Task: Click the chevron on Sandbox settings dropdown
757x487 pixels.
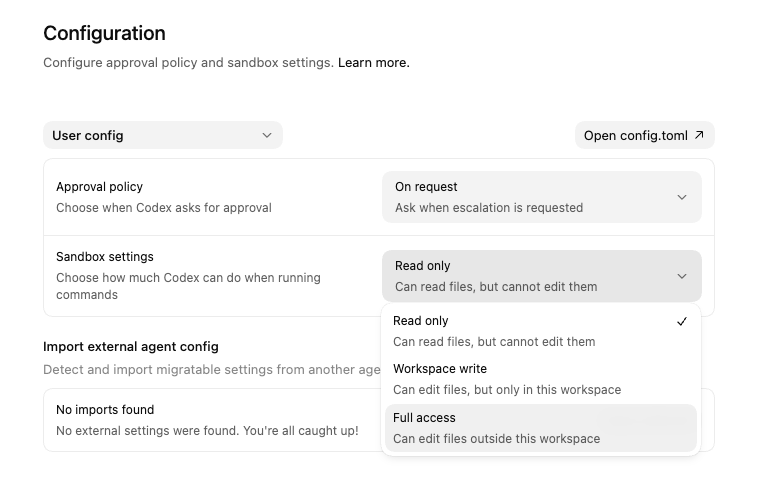Action: tap(682, 276)
